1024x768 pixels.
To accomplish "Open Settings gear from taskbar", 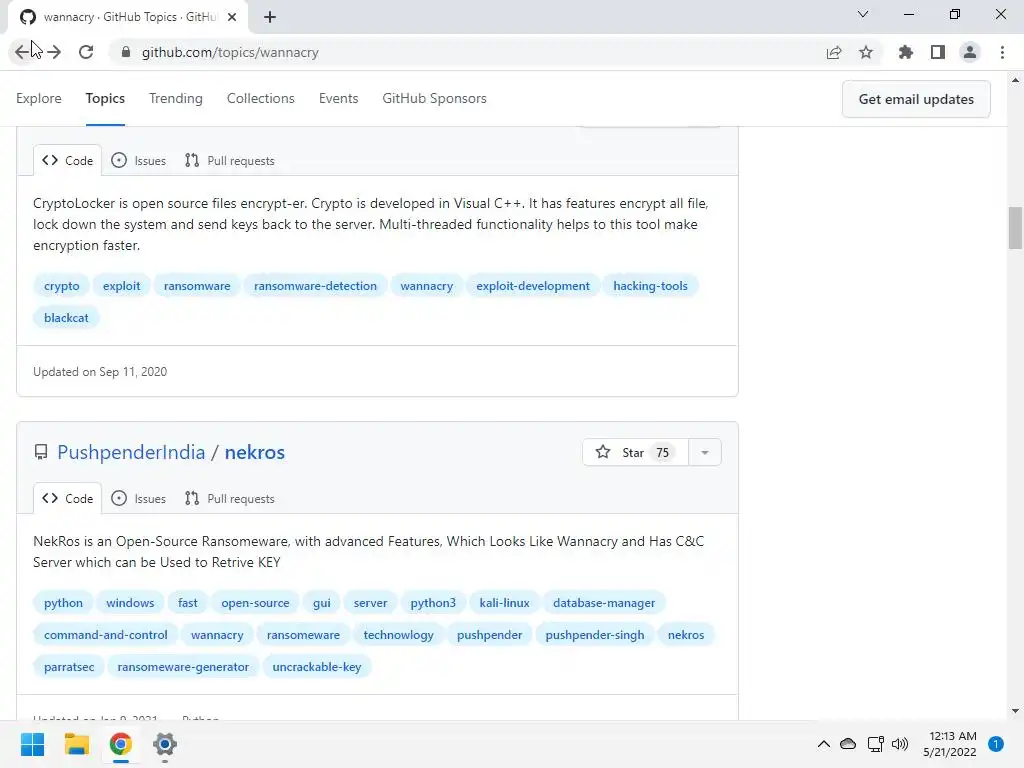I will pyautogui.click(x=165, y=744).
